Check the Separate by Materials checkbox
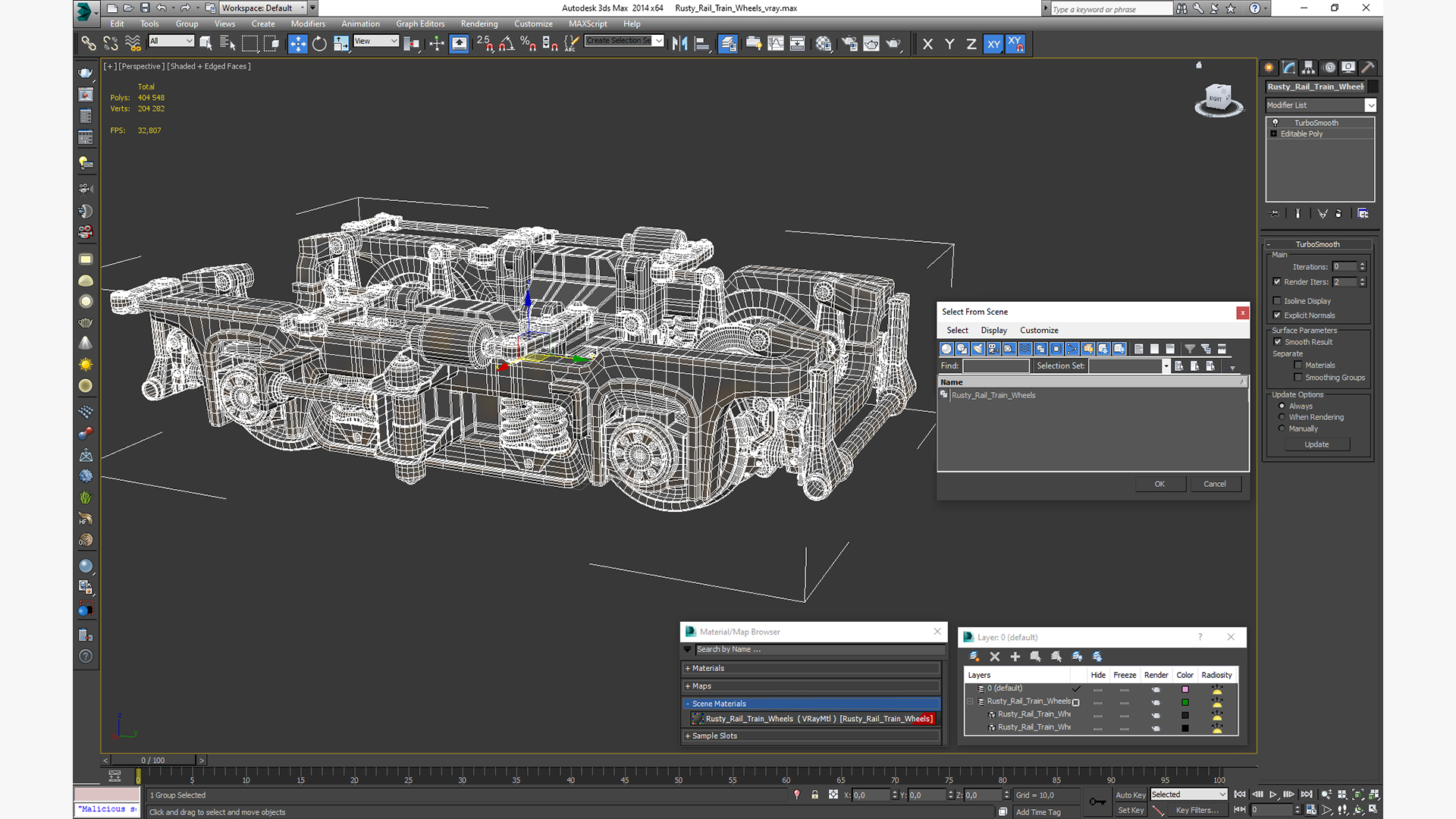Viewport: 1456px width, 819px height. tap(1298, 366)
